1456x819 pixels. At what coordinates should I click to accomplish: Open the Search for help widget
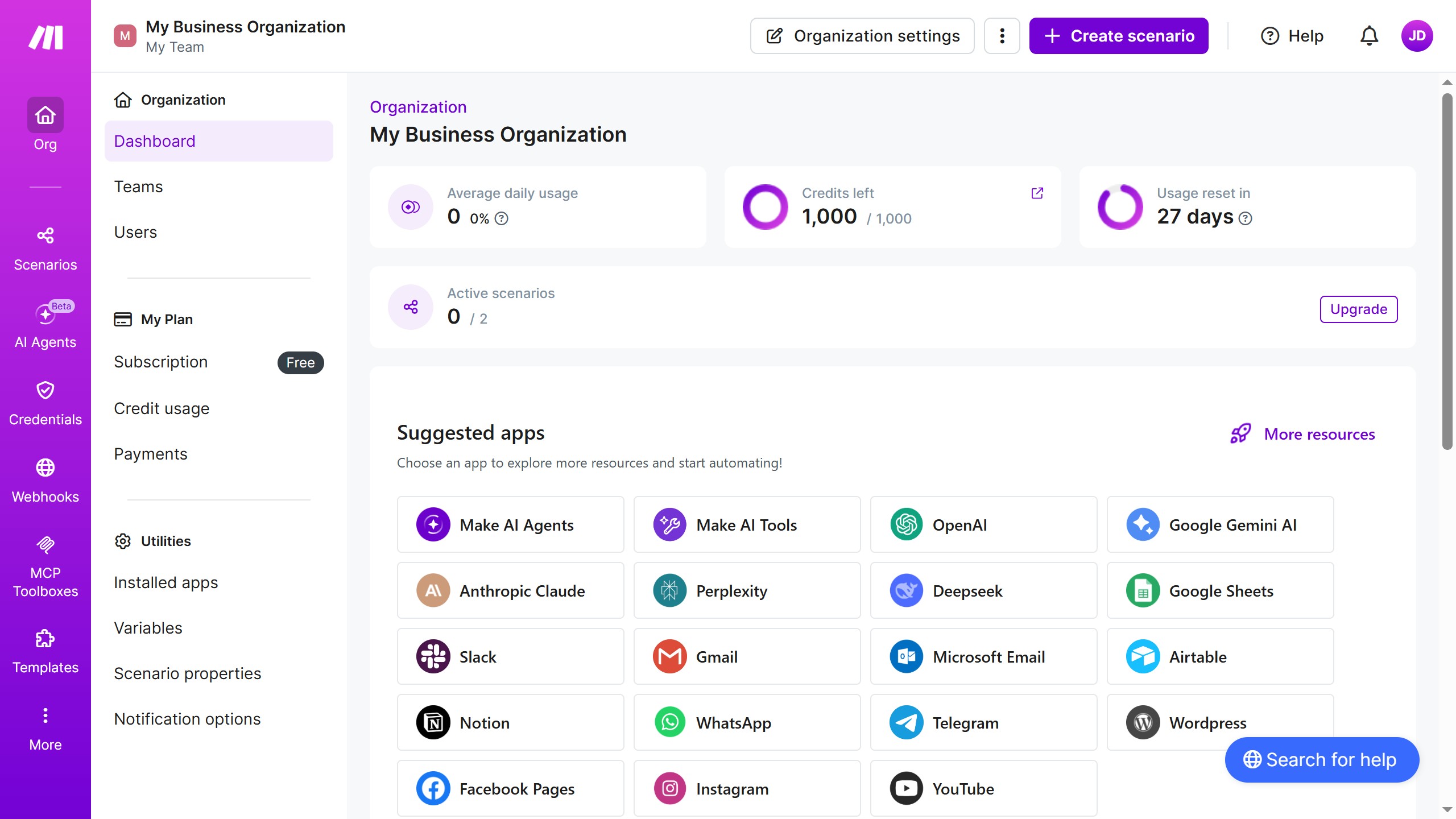(x=1322, y=760)
